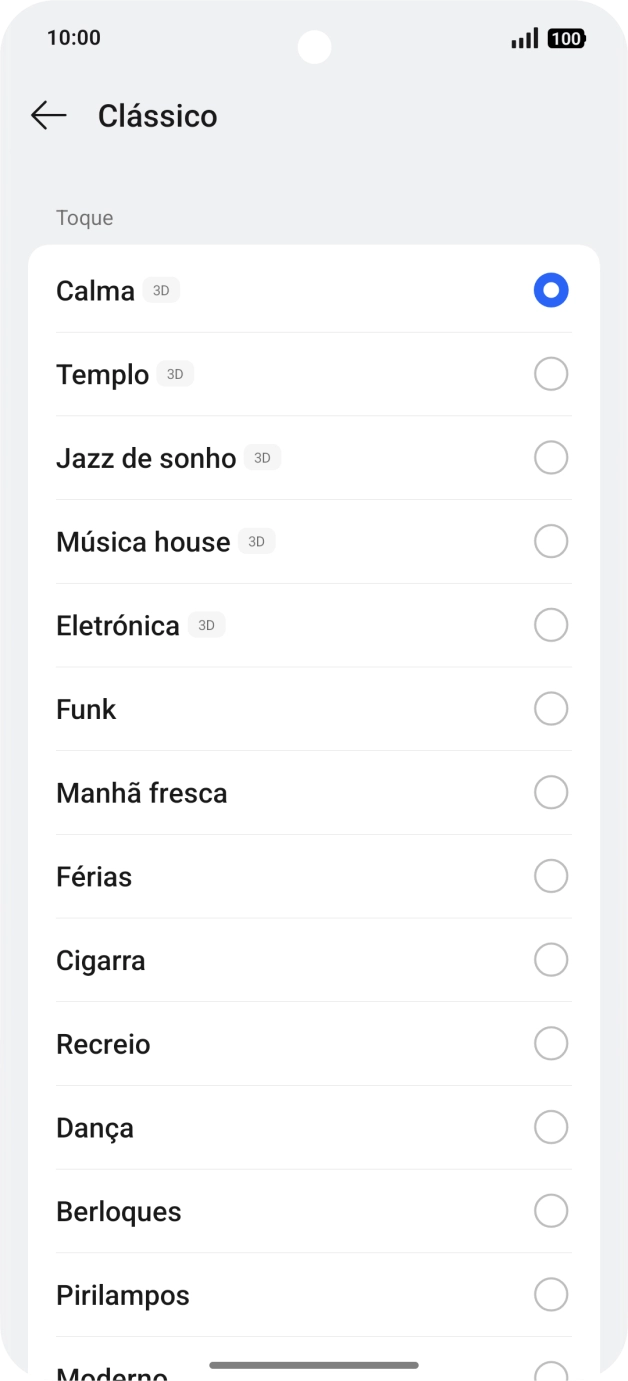Select the Berloques ringtone option
628x1381 pixels.
[x=551, y=1211]
